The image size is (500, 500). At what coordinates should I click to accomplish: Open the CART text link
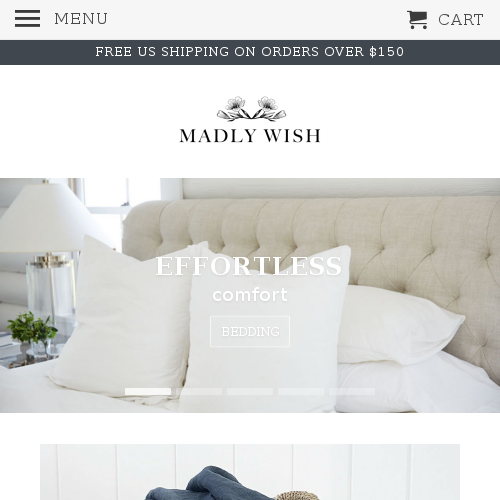(x=461, y=20)
